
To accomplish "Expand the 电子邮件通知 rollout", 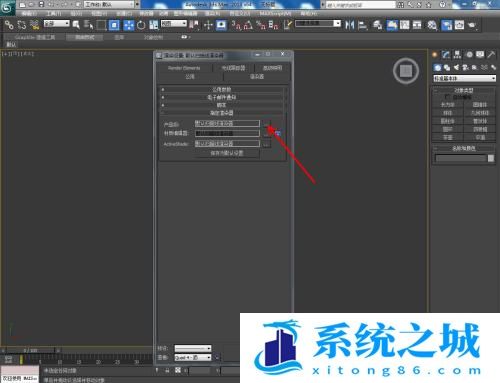I will tap(222, 97).
